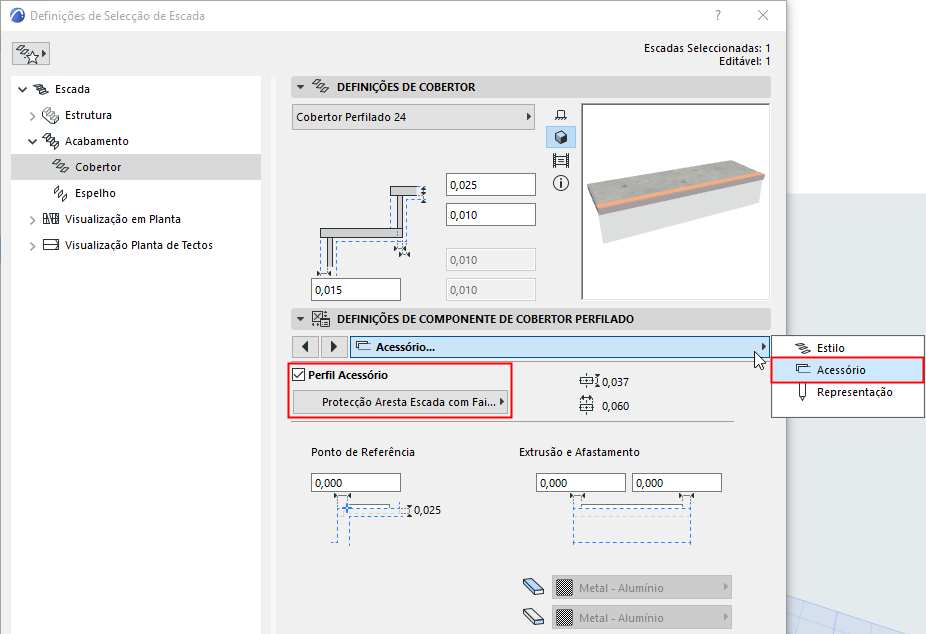Click second Extrusão e Afastamento 0,000 field

pyautogui.click(x=677, y=483)
